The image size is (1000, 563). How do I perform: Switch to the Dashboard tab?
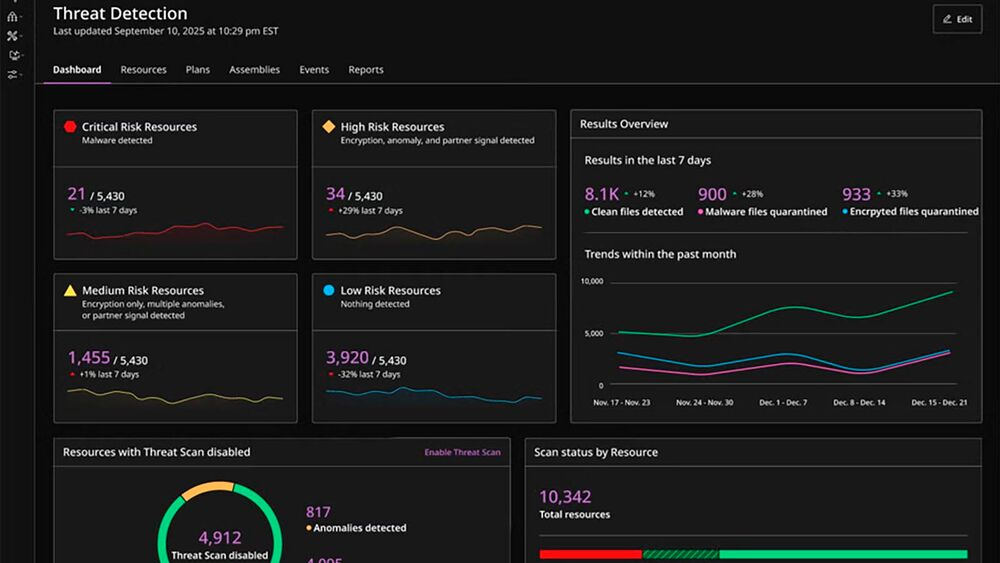point(77,69)
